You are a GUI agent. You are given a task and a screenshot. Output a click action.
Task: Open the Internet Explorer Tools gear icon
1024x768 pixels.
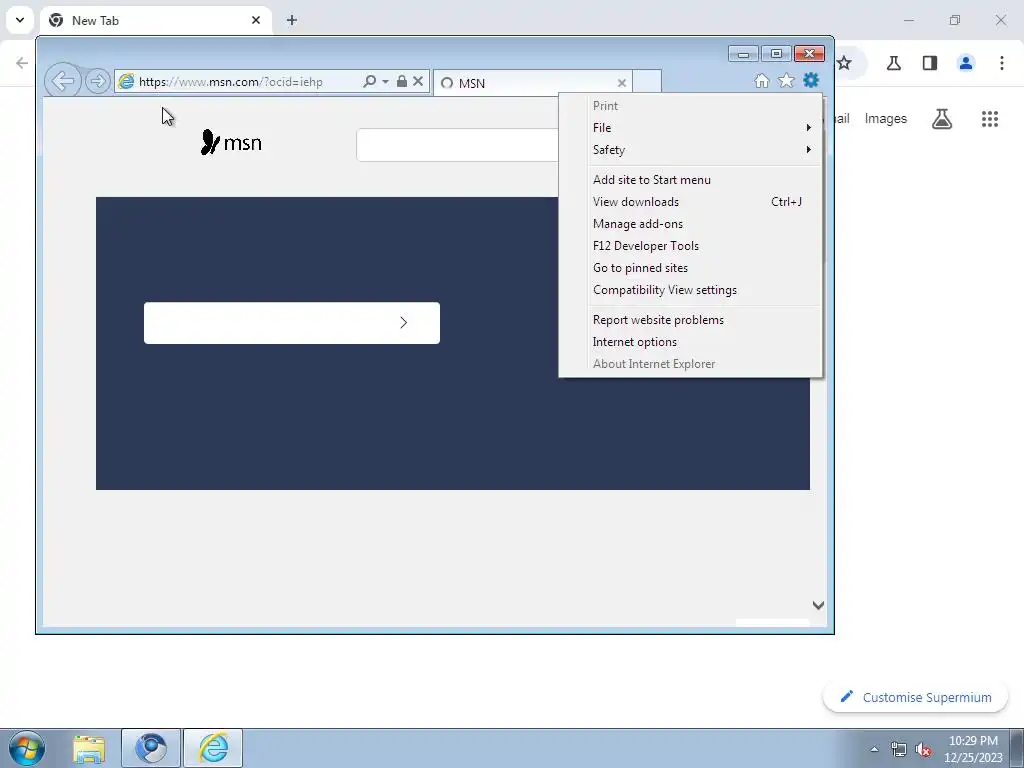click(810, 80)
